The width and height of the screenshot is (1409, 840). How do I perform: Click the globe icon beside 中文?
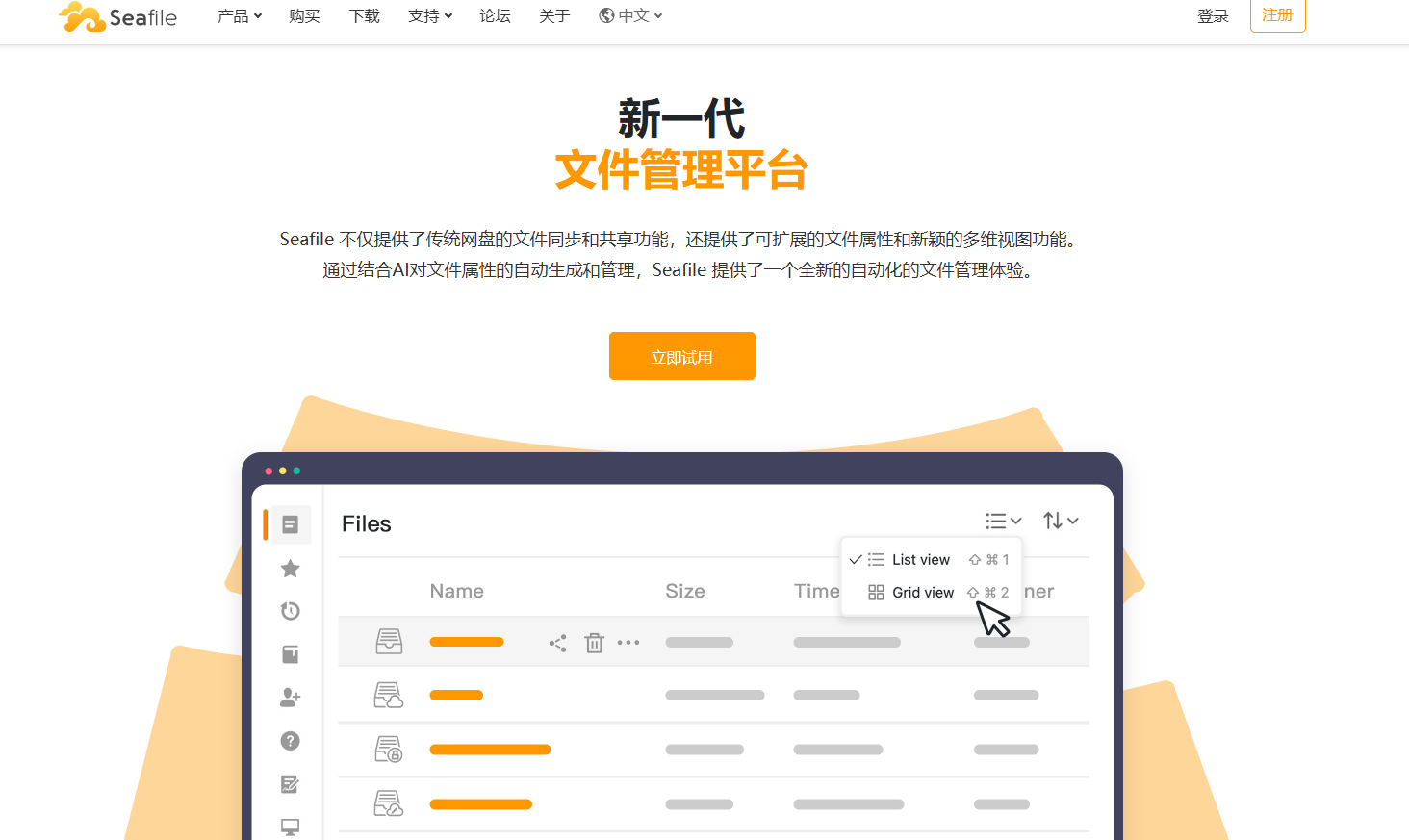[606, 15]
